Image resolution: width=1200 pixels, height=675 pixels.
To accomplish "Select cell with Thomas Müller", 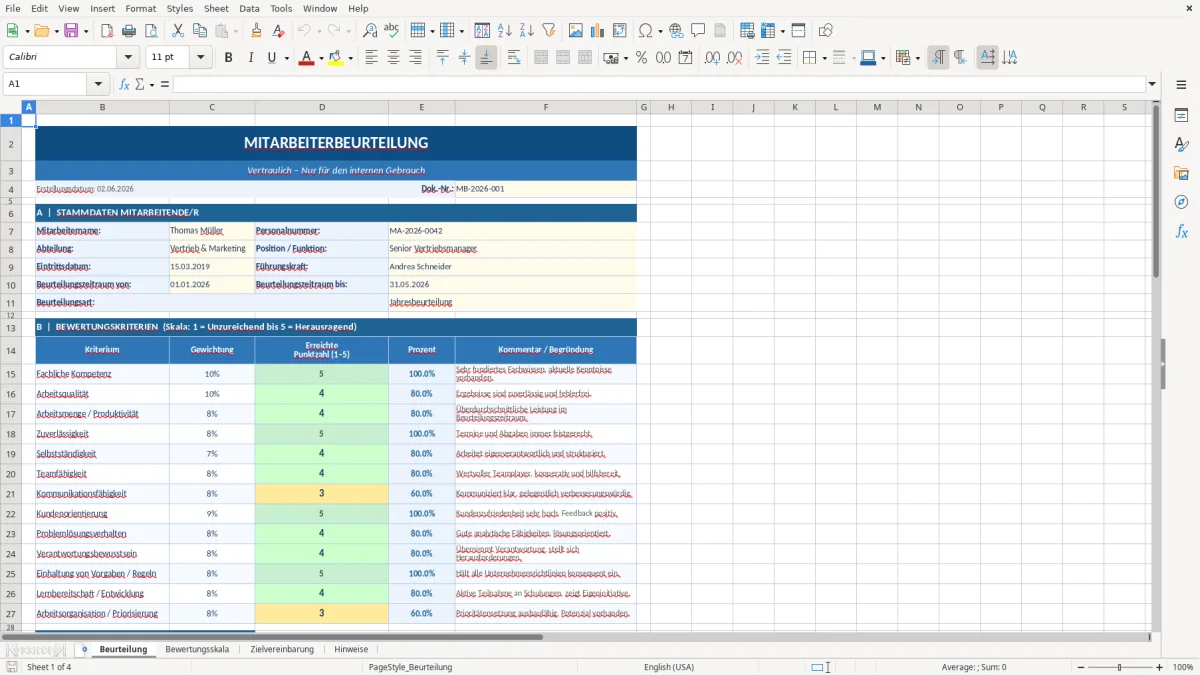I will point(212,231).
